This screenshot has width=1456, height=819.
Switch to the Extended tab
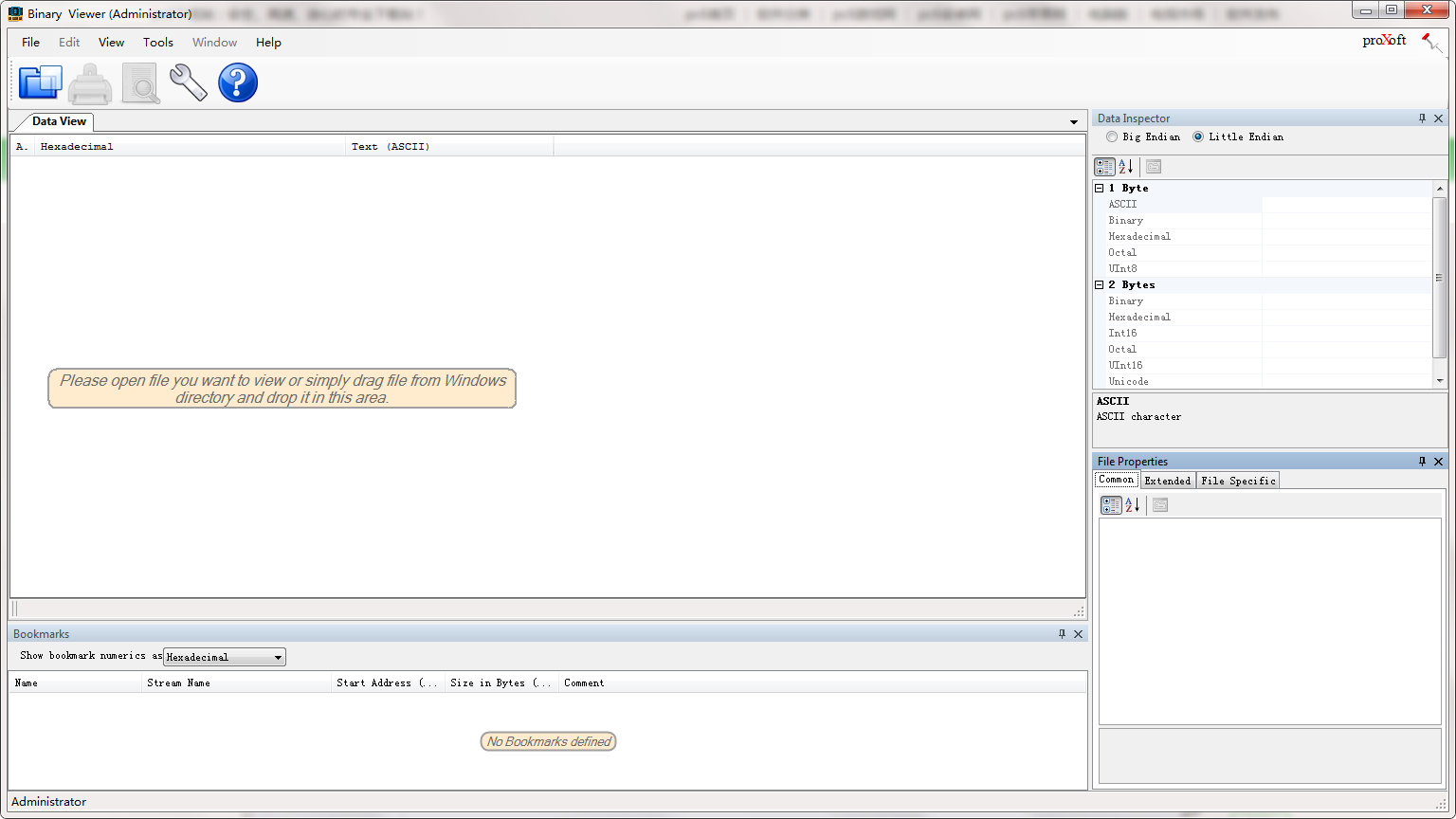(1168, 481)
